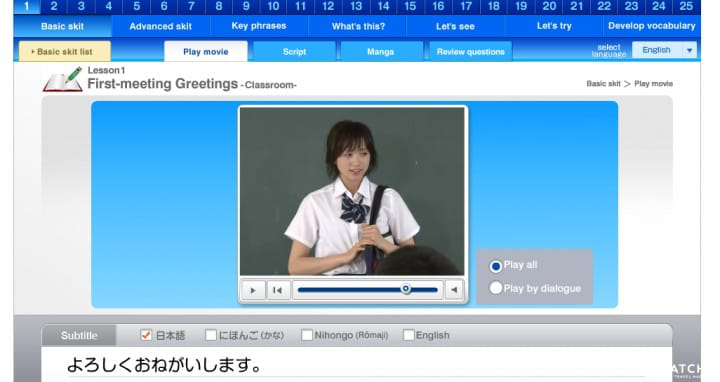Play the lesson video

(253, 290)
